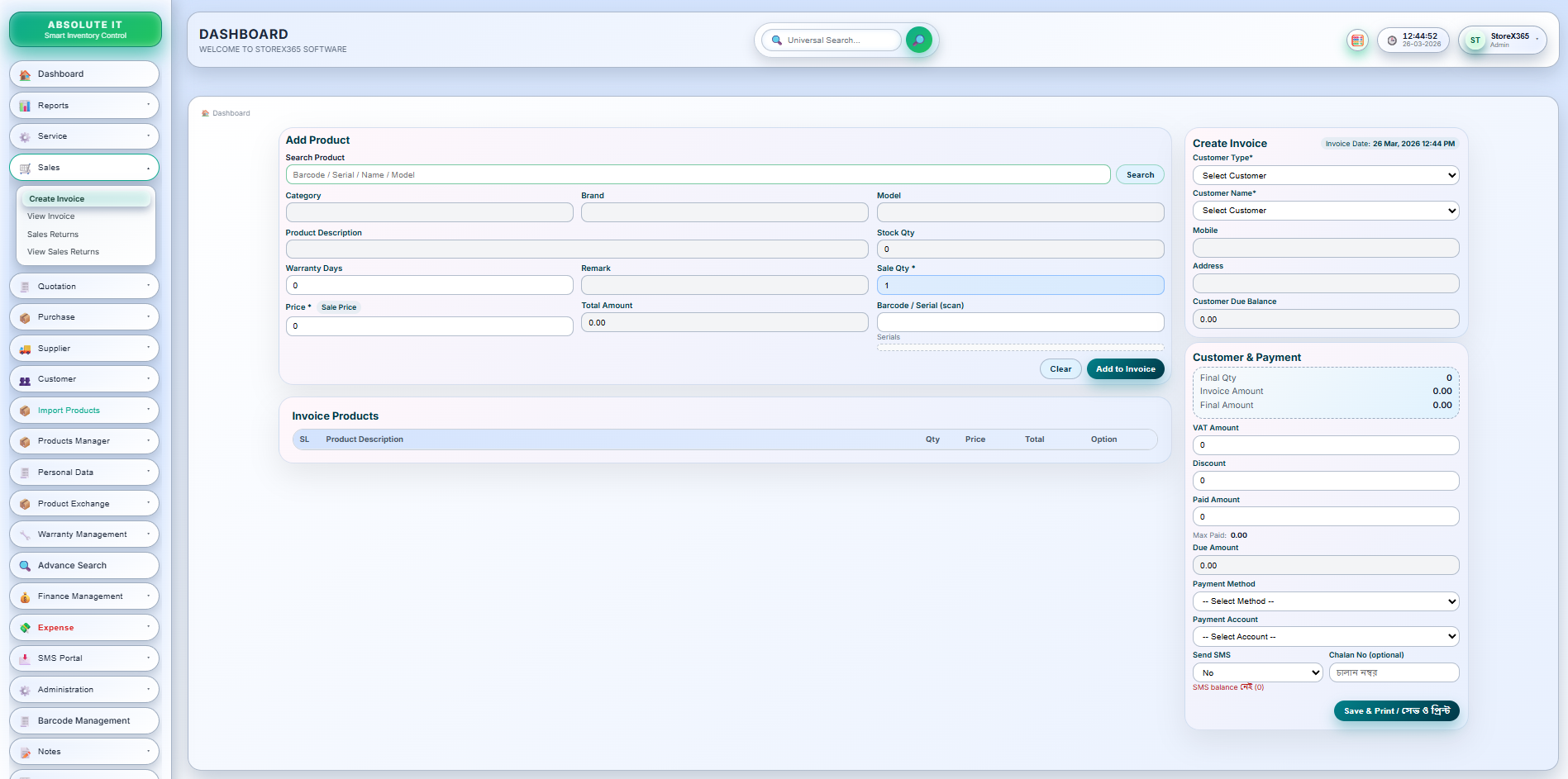Click the Add to Invoice button
This screenshot has width=1568, height=779.
pos(1125,368)
